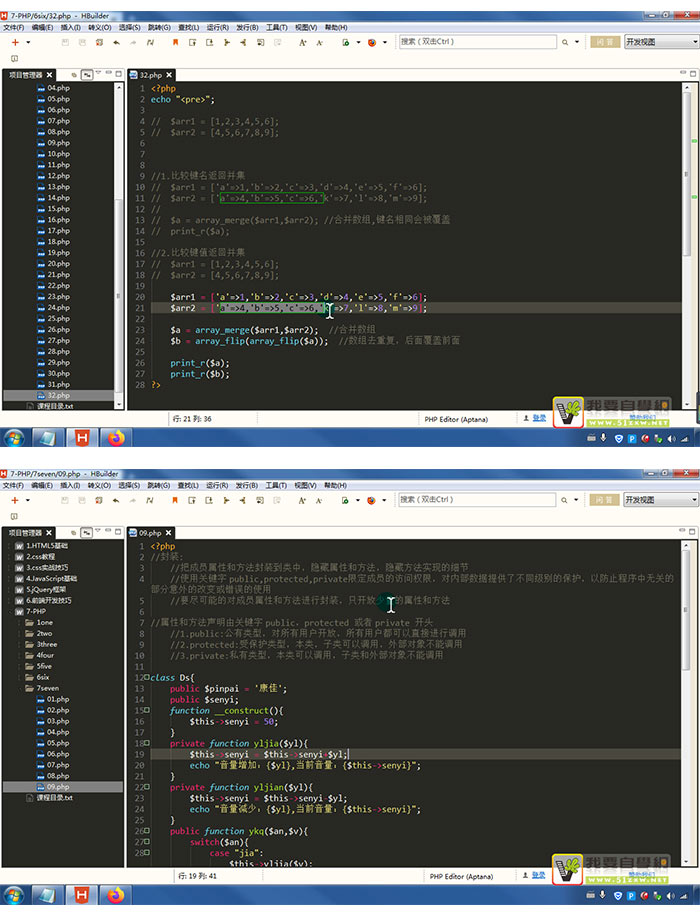This screenshot has height=915, width=700.
Task: Click 登录 link in 32.php status bar
Action: coord(540,418)
